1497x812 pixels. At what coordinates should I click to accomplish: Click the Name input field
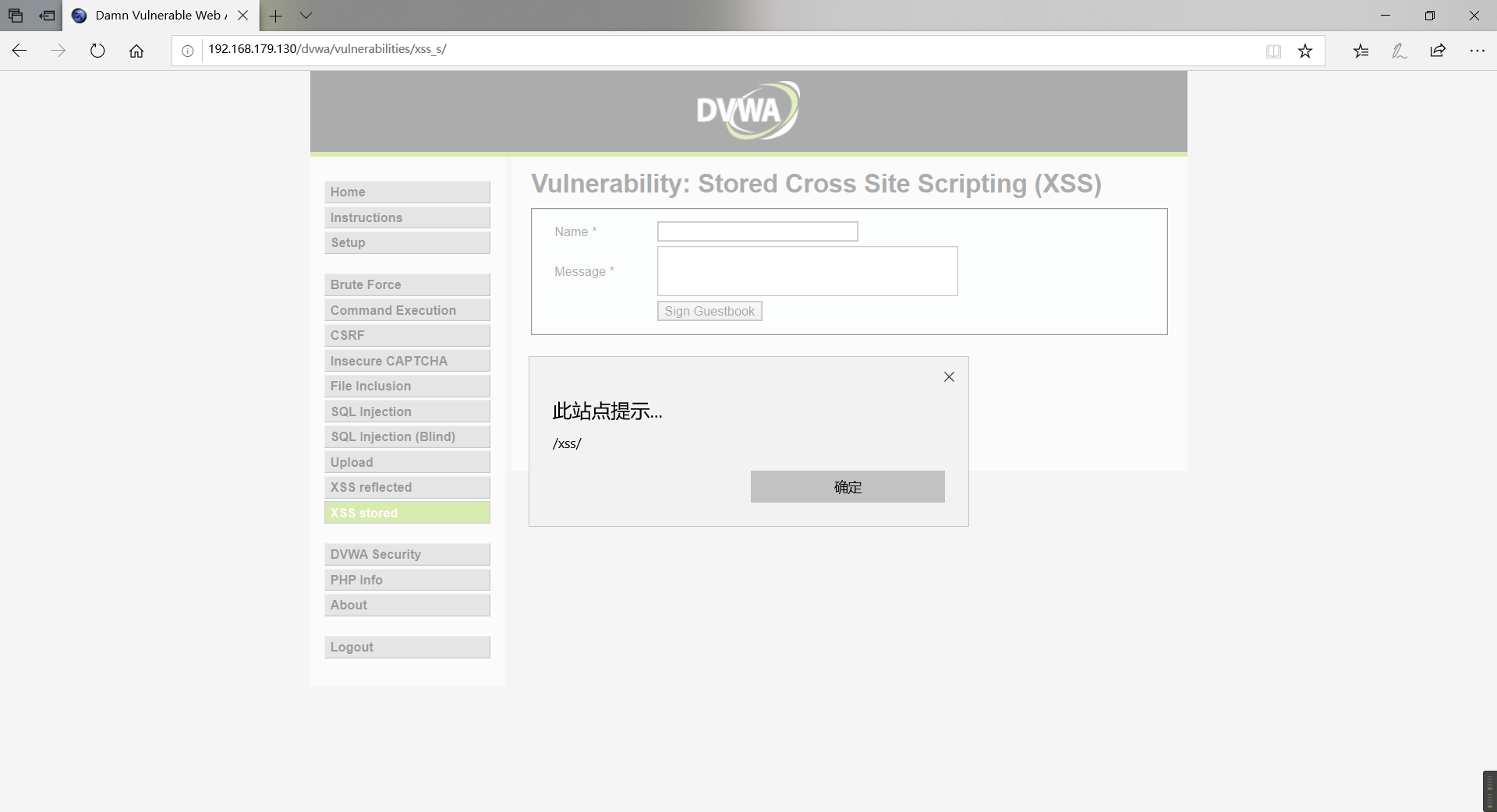pos(757,231)
